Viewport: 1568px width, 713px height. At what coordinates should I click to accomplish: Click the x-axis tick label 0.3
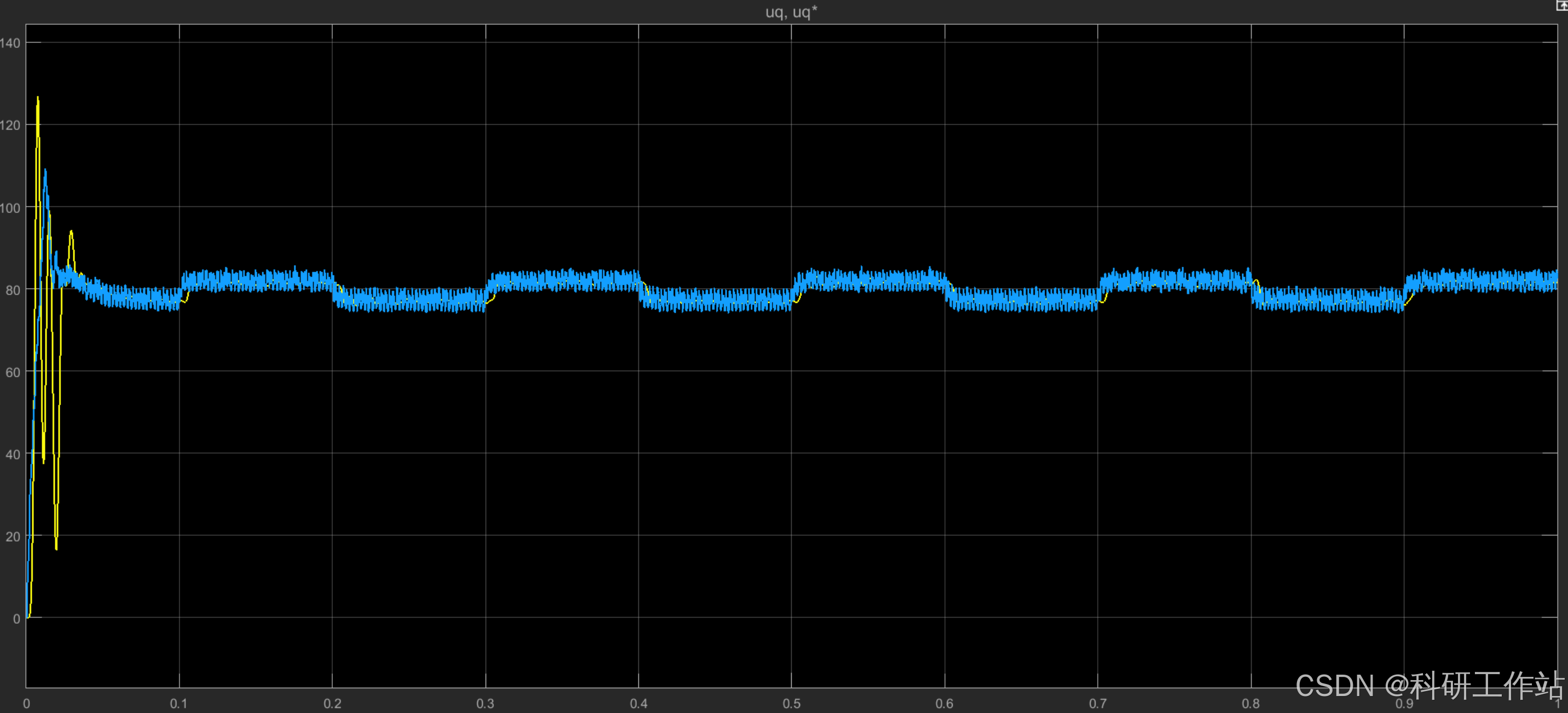(485, 703)
